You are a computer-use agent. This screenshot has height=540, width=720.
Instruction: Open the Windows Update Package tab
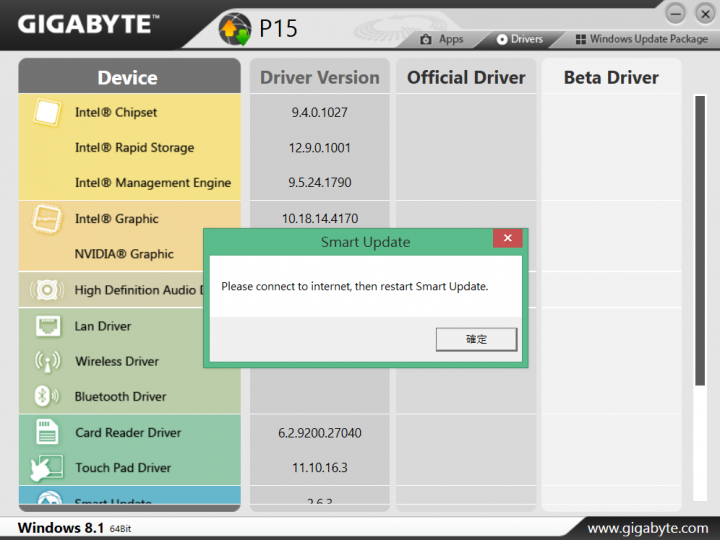tap(642, 39)
